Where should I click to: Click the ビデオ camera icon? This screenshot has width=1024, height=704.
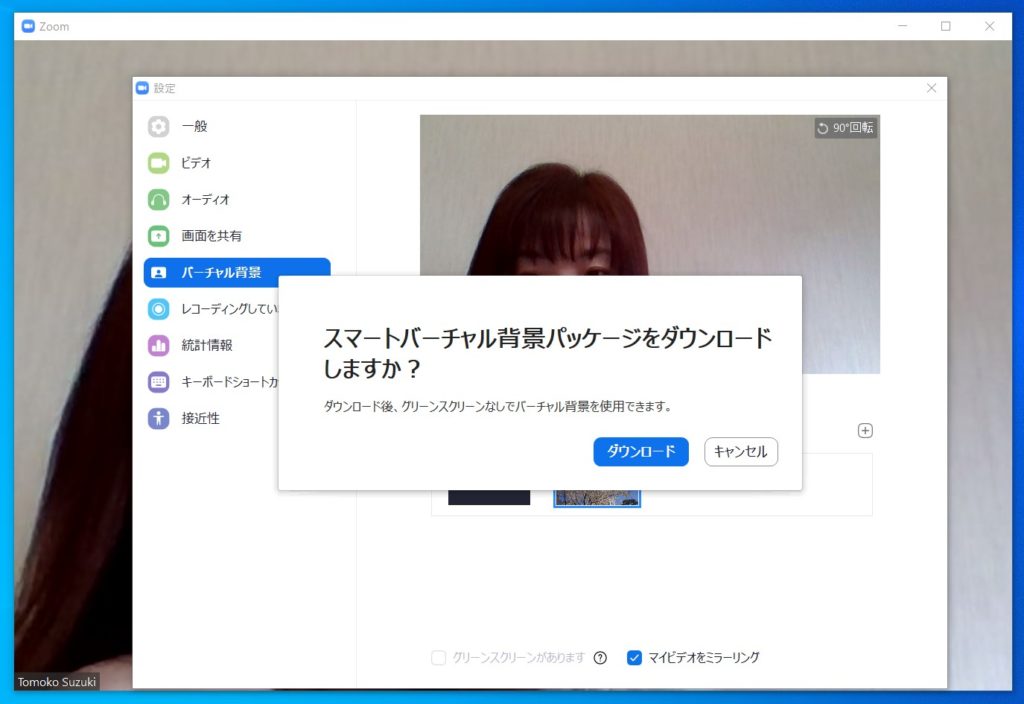(159, 163)
